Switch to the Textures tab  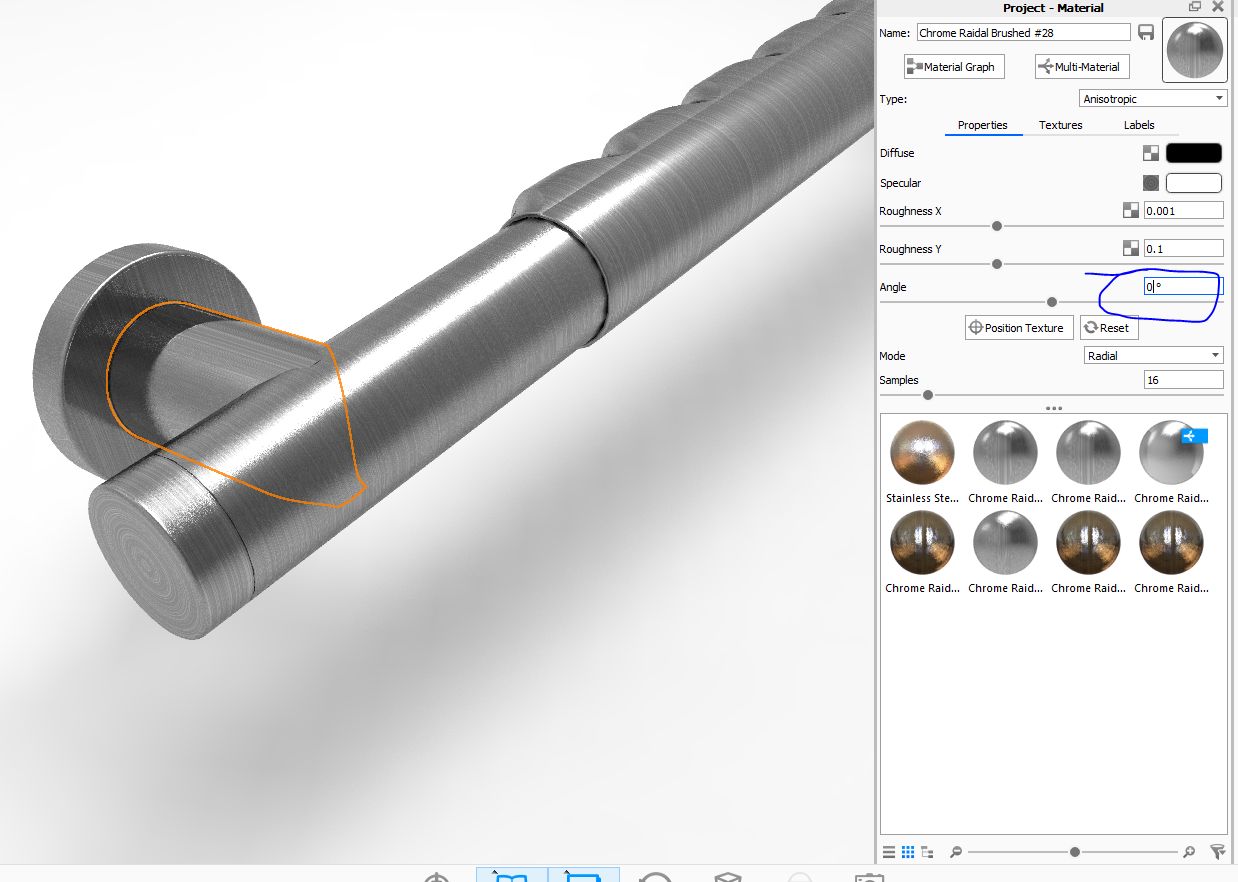(x=1060, y=125)
